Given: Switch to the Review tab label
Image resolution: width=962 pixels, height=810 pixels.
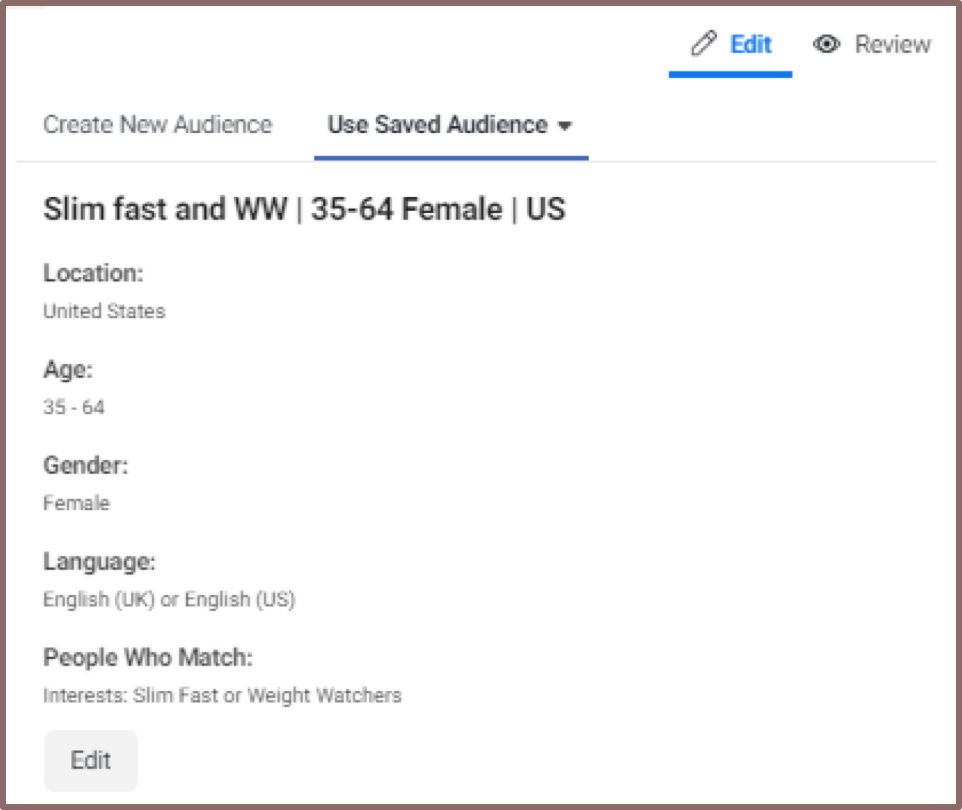Looking at the screenshot, I should [893, 44].
